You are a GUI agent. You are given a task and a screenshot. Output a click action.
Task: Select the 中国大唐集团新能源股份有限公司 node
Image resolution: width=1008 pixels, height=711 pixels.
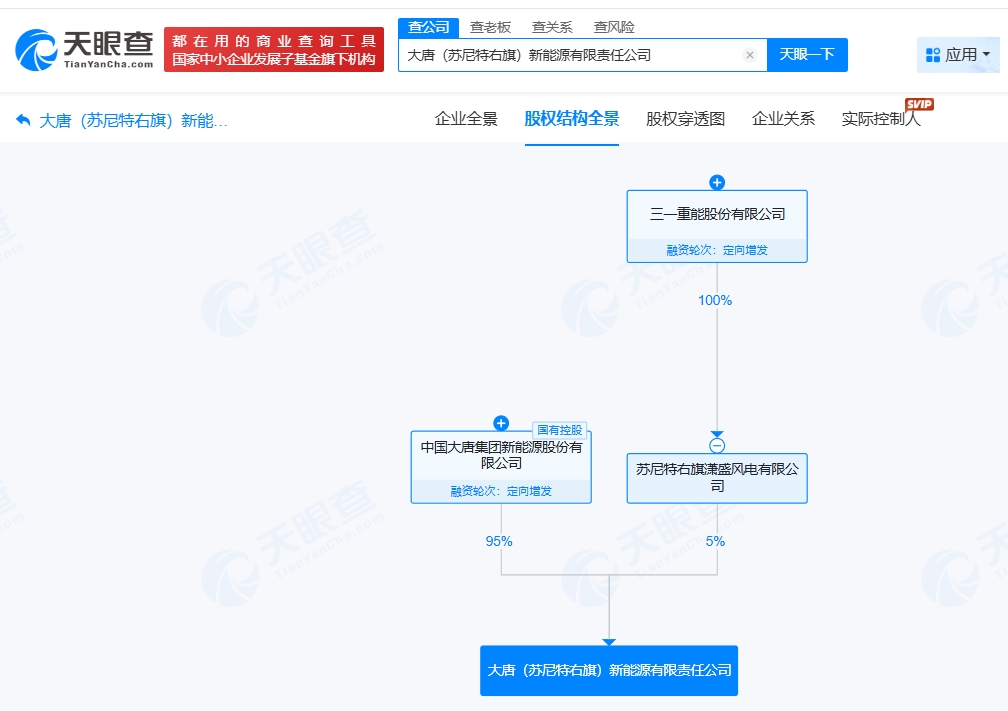(501, 467)
